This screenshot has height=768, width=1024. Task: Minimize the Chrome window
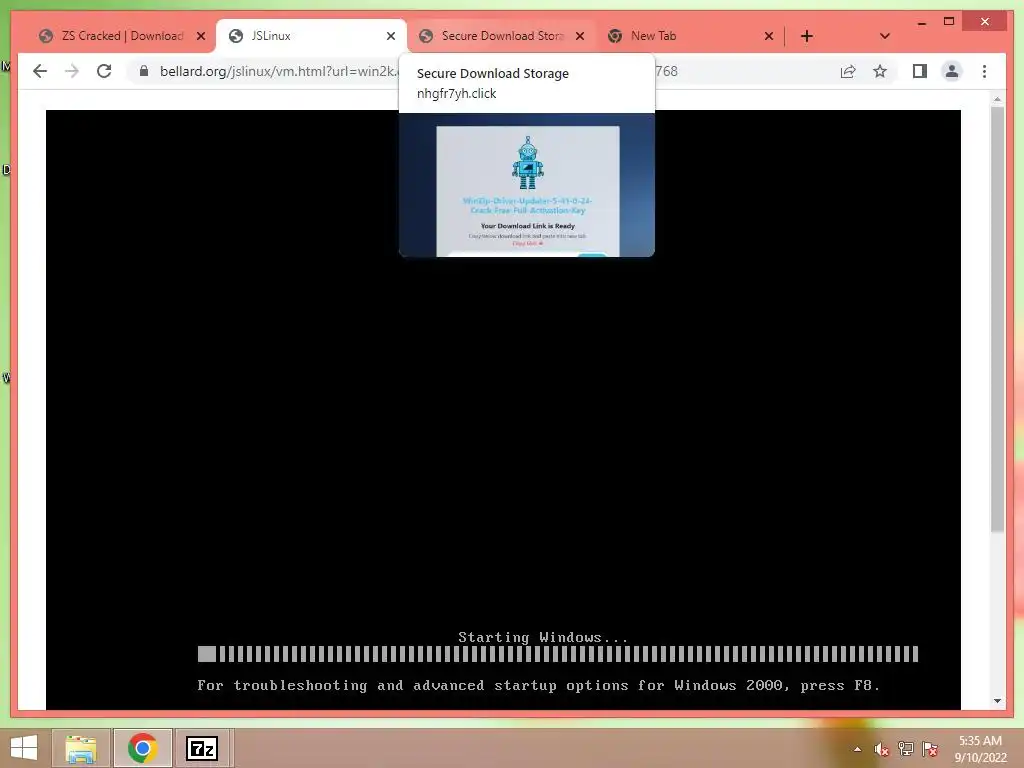(921, 22)
